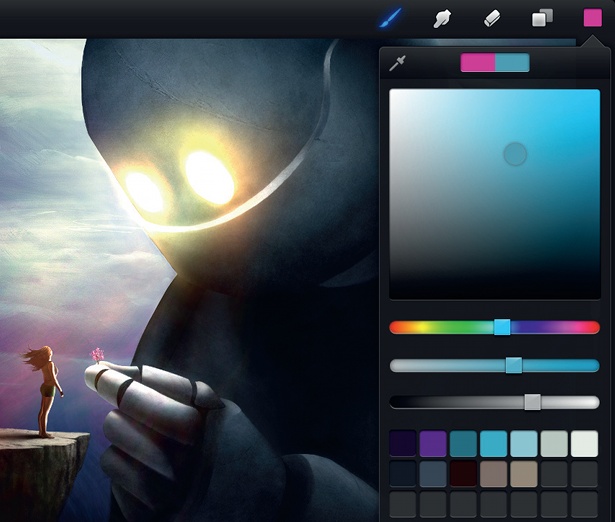This screenshot has width=615, height=522.
Task: Choose the slate blue palette swatch
Action: coord(433,474)
